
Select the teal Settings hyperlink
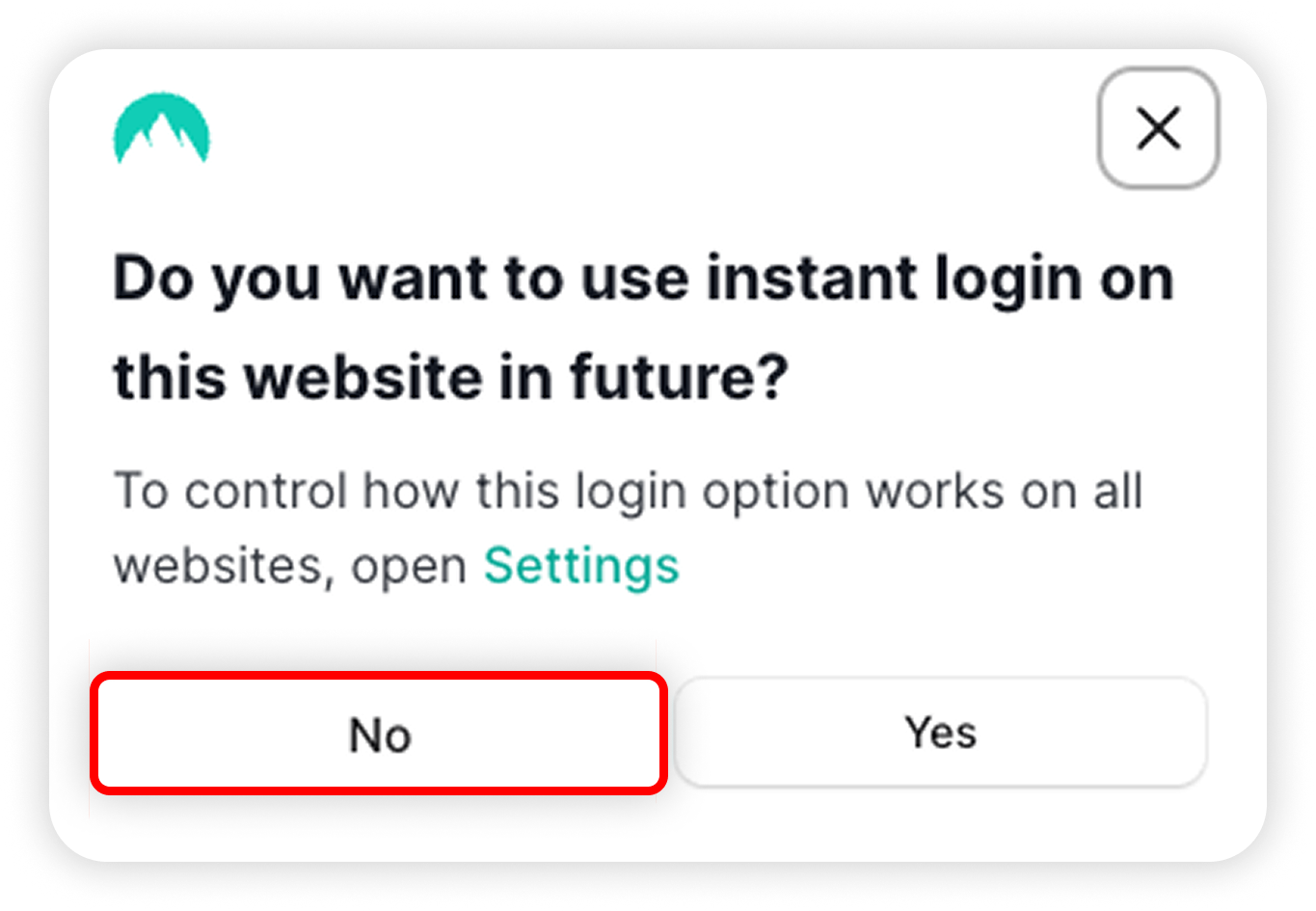pyautogui.click(x=580, y=565)
